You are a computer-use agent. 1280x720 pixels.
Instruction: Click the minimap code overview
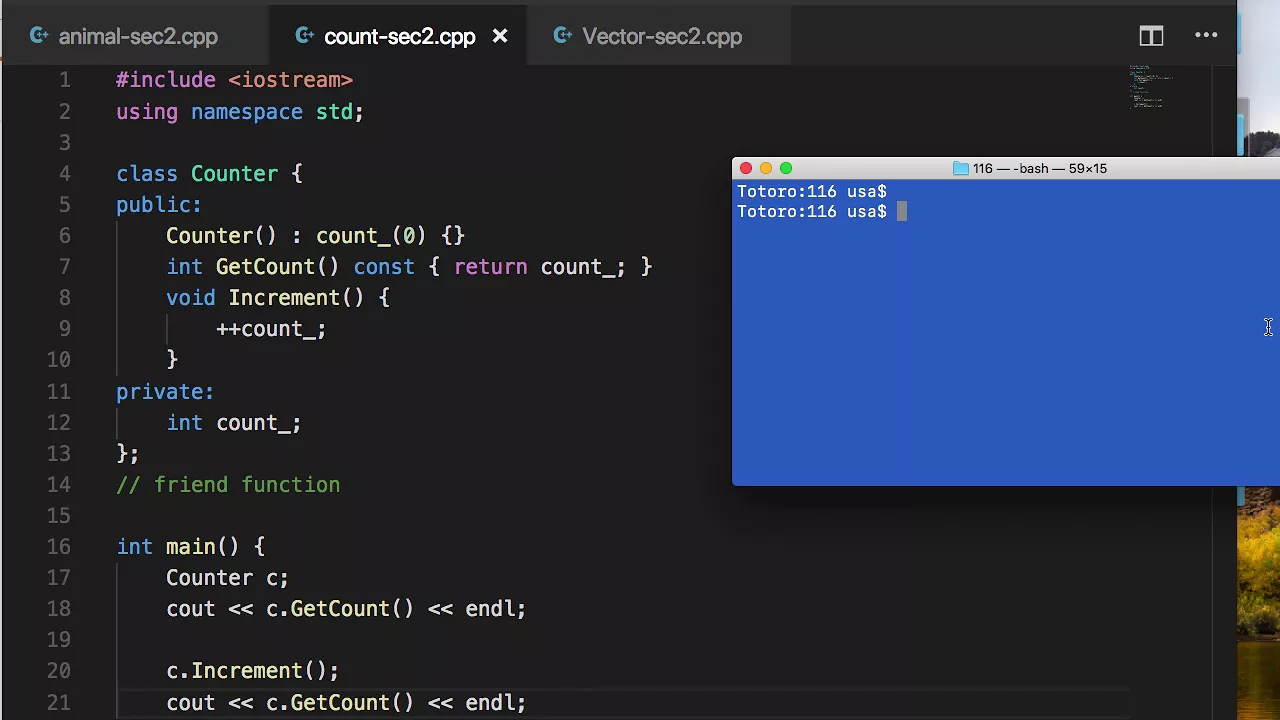(1150, 87)
